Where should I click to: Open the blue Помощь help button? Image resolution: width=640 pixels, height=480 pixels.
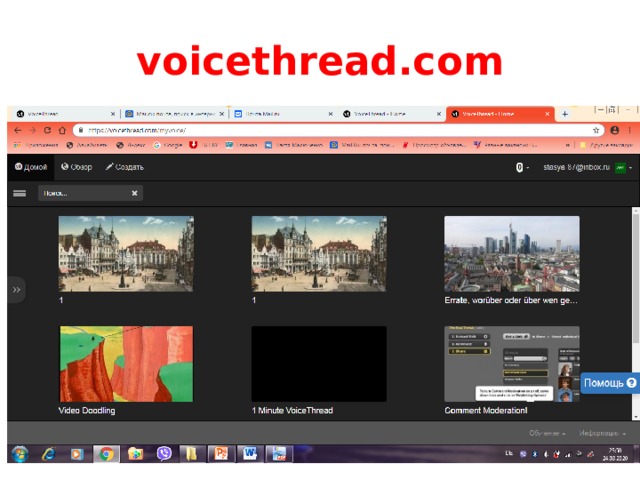tap(610, 383)
